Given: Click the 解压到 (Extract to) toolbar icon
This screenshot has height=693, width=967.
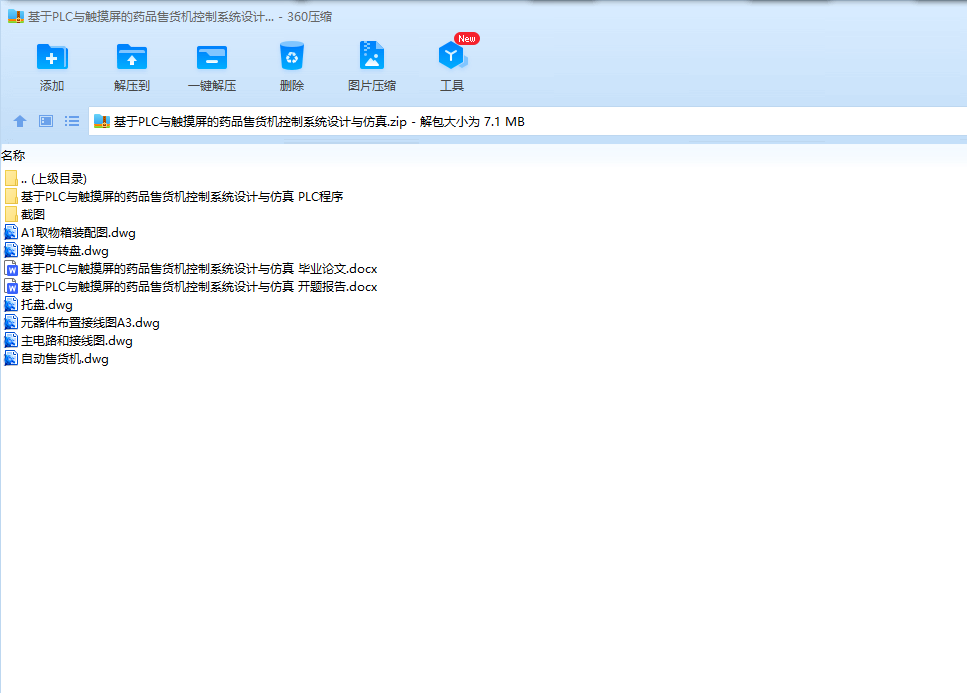Looking at the screenshot, I should [132, 57].
